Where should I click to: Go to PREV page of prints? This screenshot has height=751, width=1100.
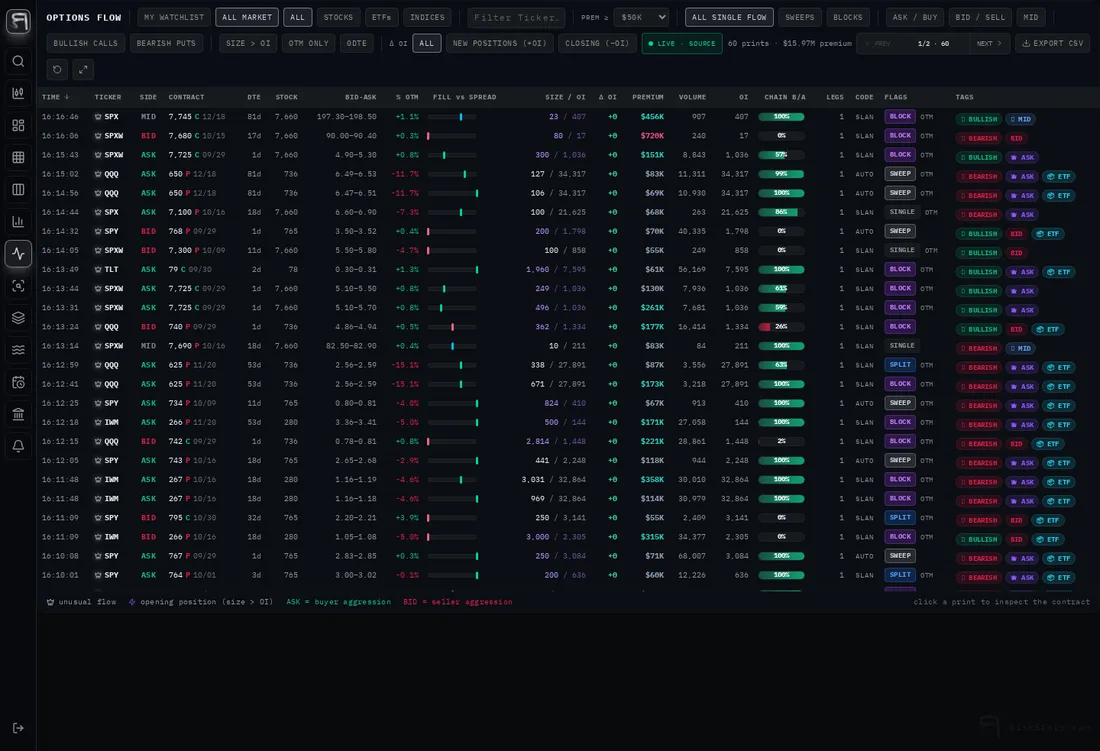878,43
